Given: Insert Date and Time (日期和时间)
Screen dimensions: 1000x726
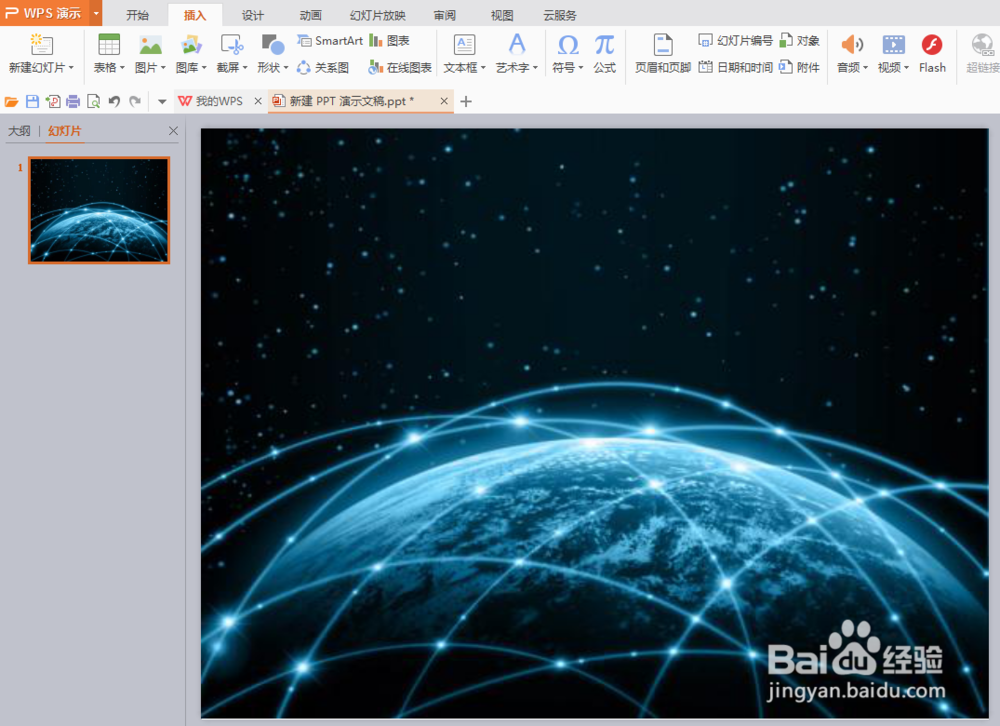Looking at the screenshot, I should tap(735, 67).
